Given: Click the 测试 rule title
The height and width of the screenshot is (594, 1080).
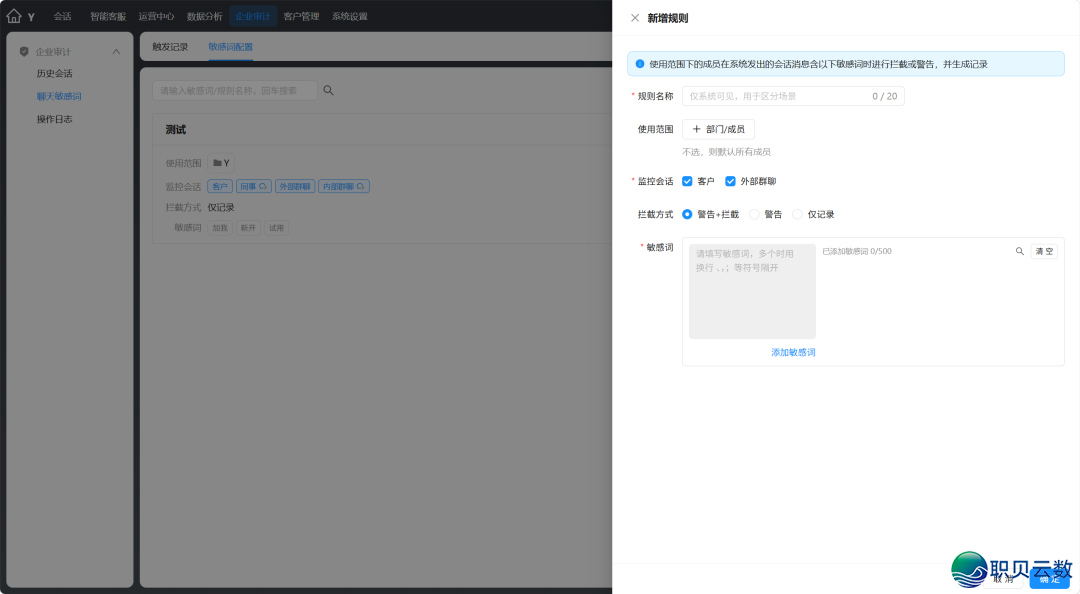Looking at the screenshot, I should coord(176,130).
